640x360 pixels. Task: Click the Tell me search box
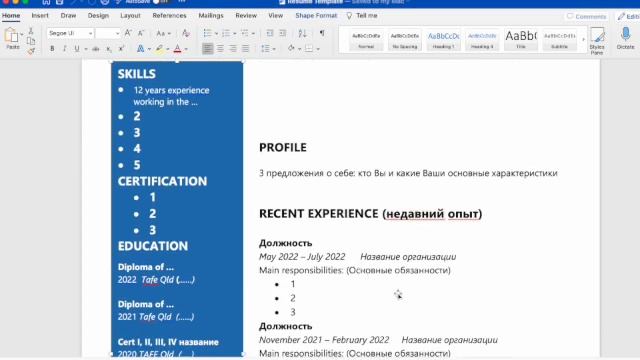point(362,16)
